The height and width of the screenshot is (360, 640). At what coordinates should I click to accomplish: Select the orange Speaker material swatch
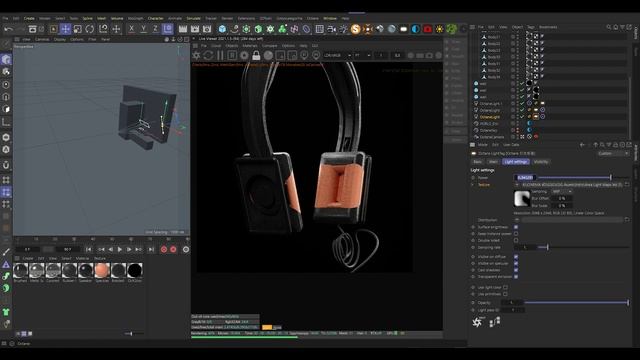point(102,270)
